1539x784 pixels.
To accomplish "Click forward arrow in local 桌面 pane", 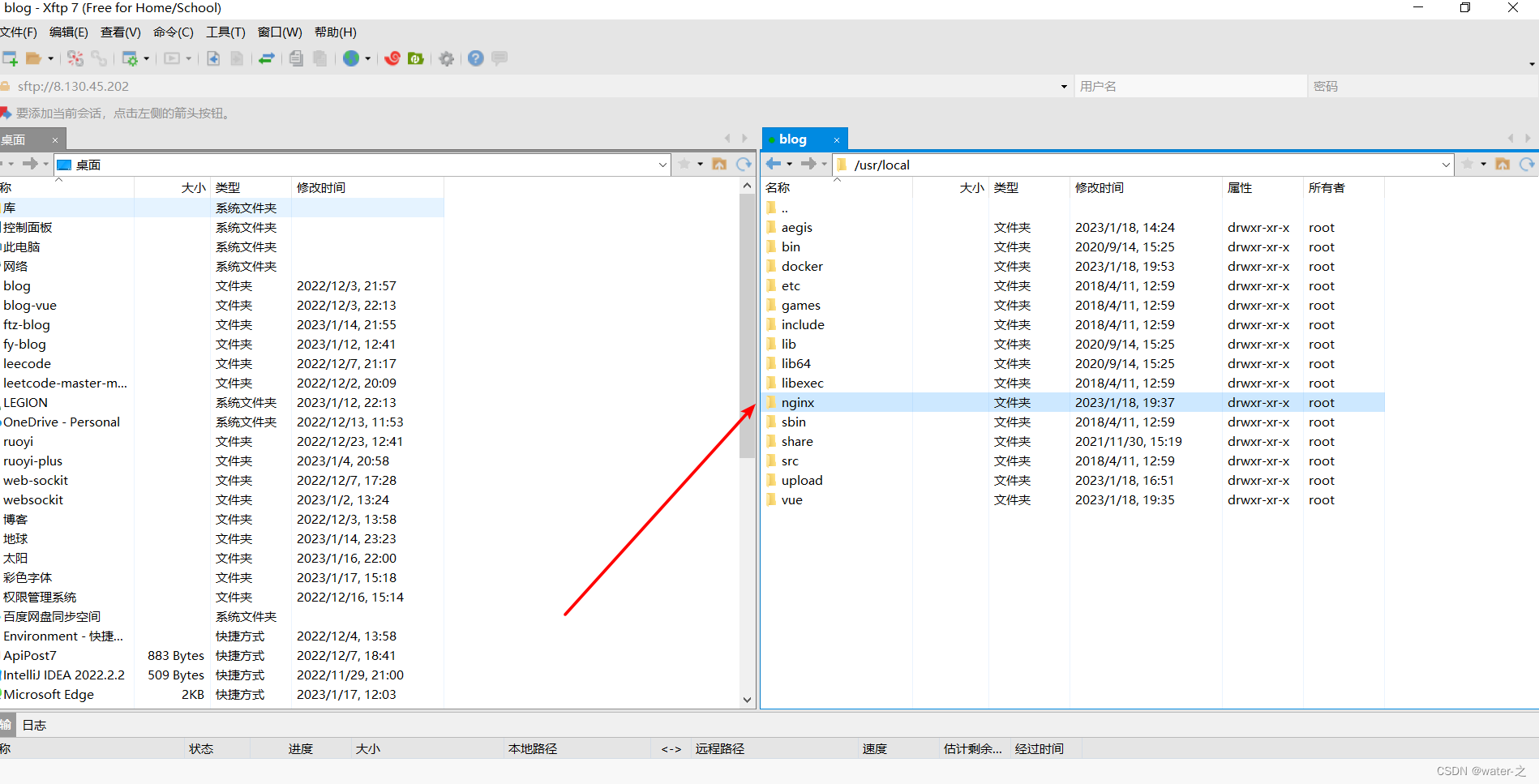I will tap(30, 164).
